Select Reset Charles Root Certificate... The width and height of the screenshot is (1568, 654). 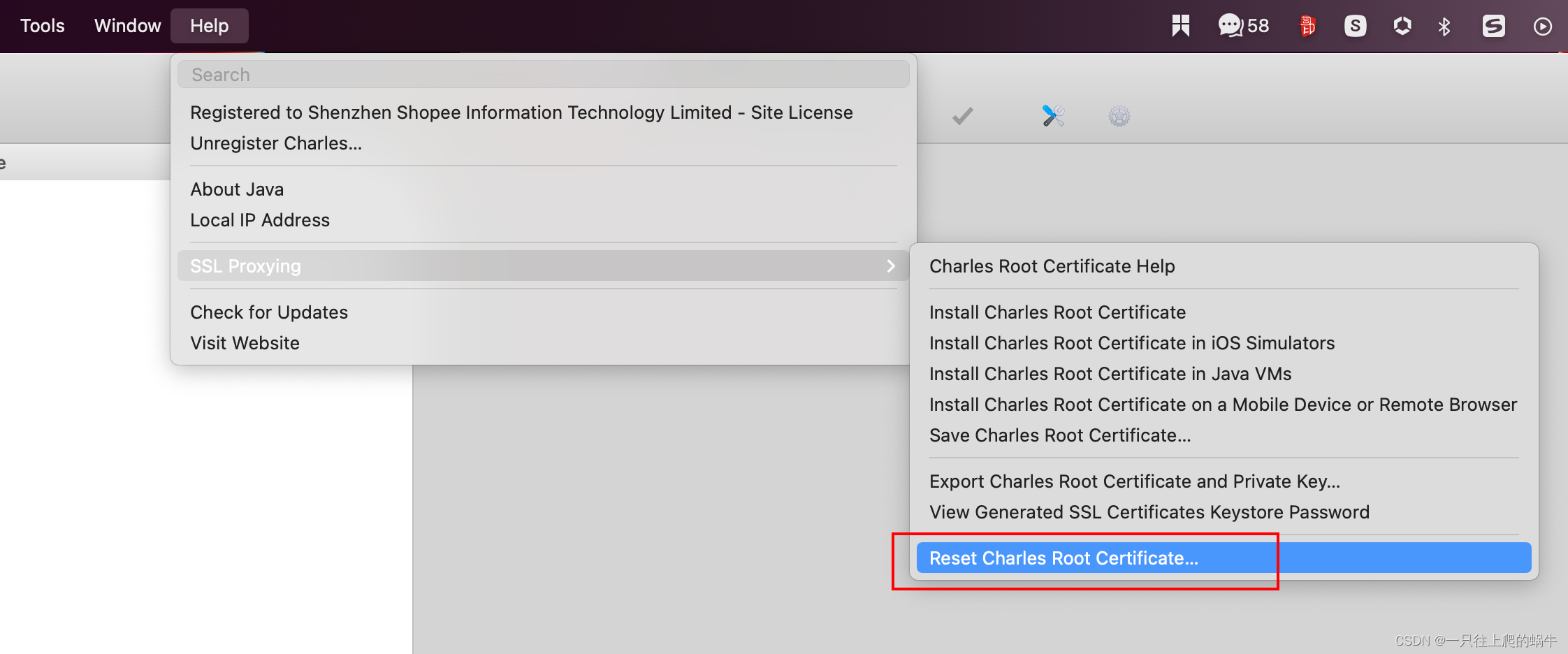point(1224,558)
